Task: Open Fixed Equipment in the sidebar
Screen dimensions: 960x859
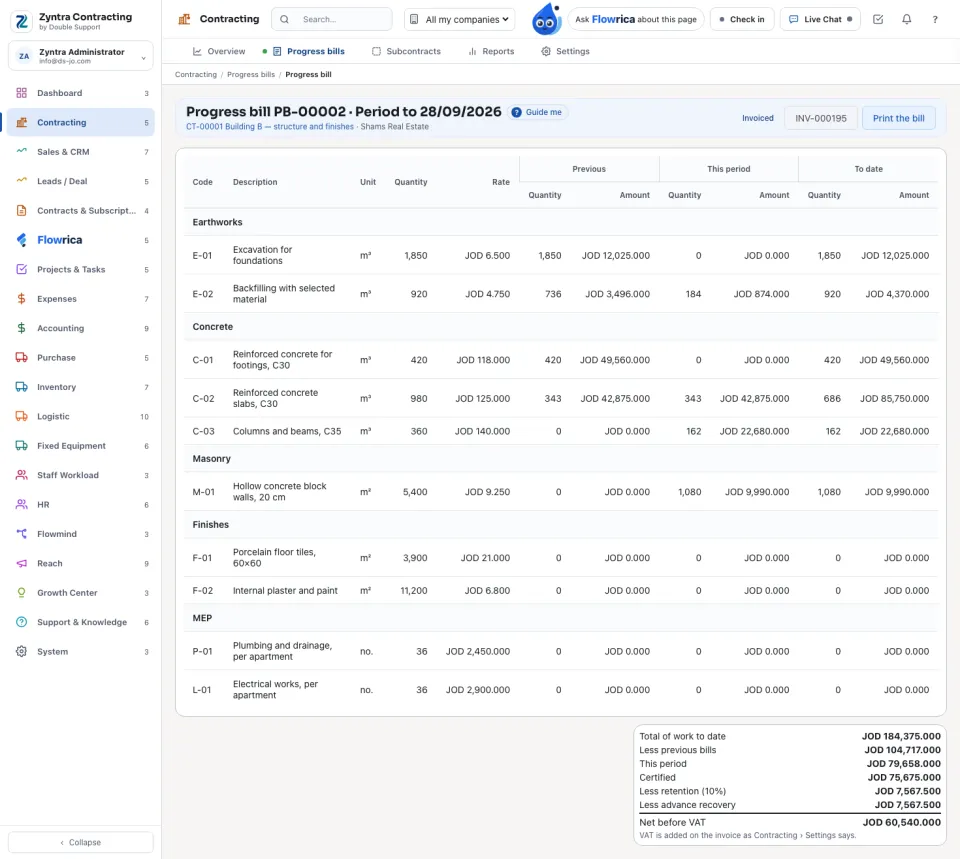Action: click(81, 446)
